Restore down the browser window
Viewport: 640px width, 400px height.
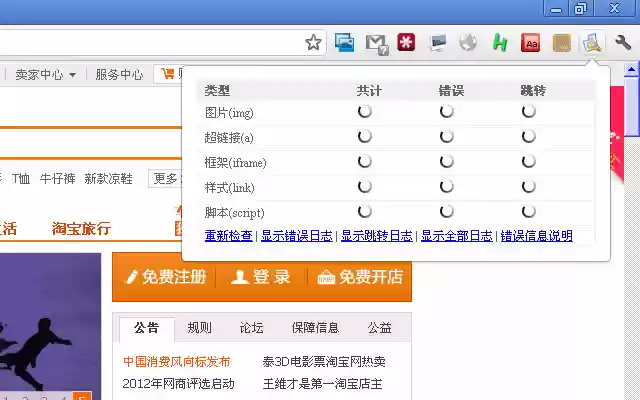point(580,8)
